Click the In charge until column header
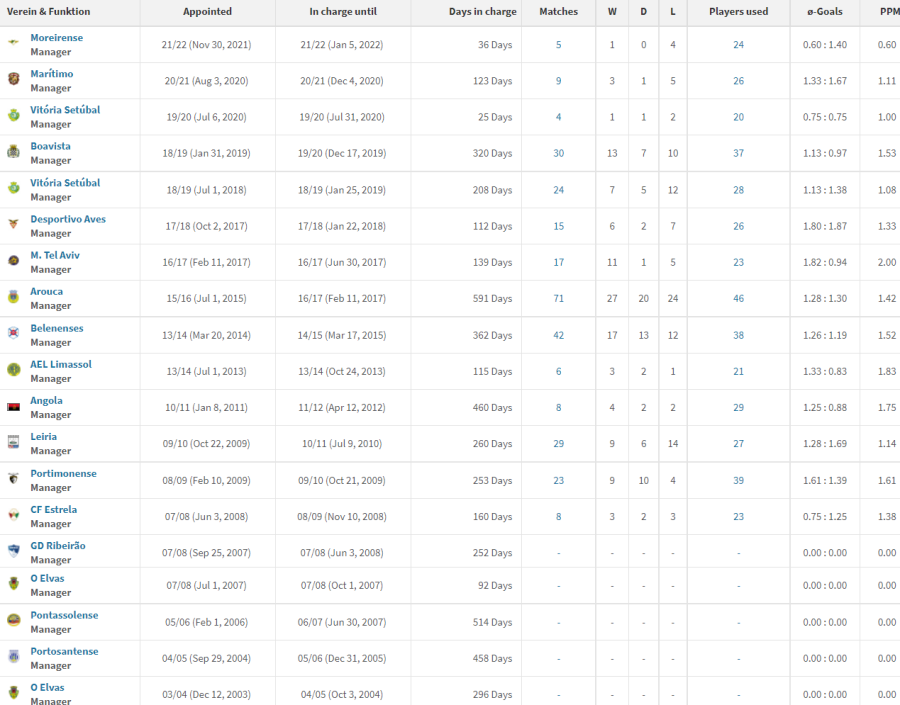This screenshot has width=900, height=705. (343, 11)
